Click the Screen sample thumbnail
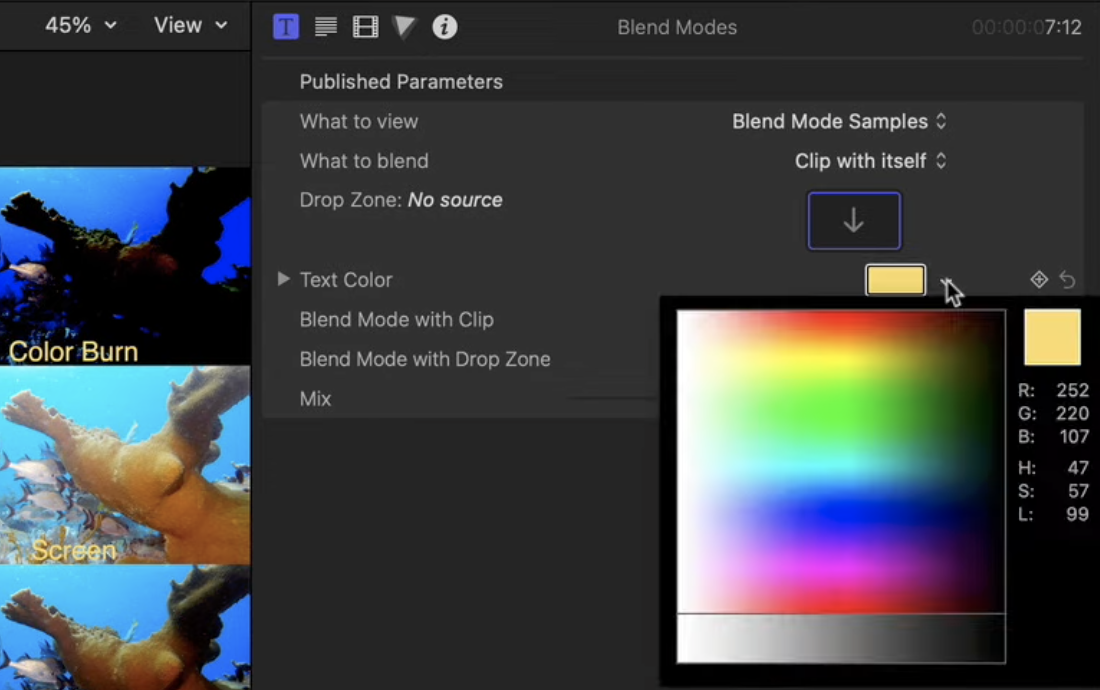The image size is (1100, 690). click(x=125, y=466)
